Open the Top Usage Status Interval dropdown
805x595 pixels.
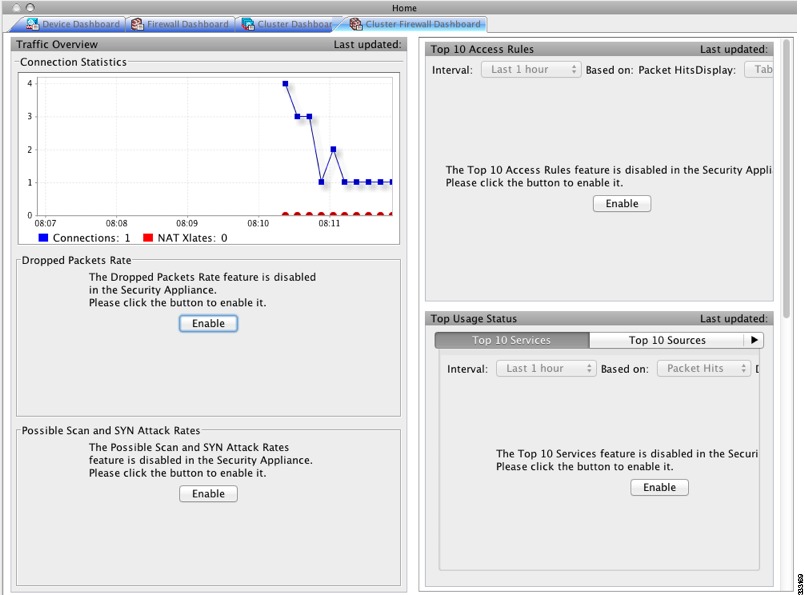coord(546,369)
